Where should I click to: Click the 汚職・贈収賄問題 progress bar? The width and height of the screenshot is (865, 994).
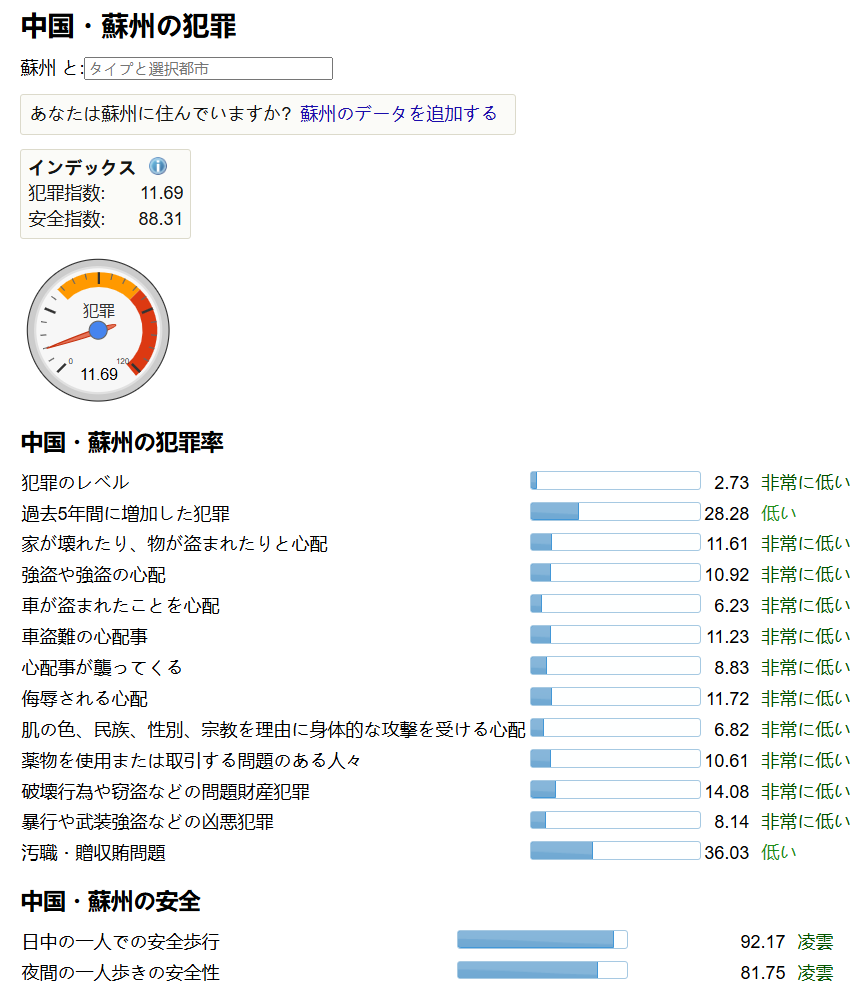(x=615, y=851)
